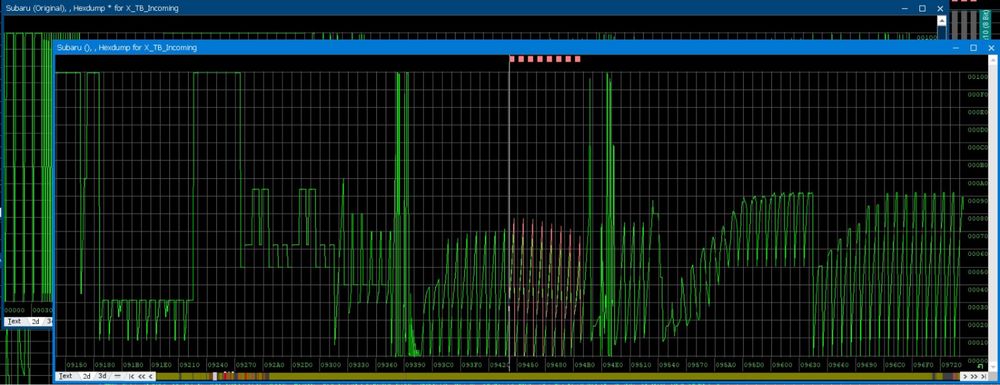
Task: Click address label 09270 on the axis
Action: [246, 365]
